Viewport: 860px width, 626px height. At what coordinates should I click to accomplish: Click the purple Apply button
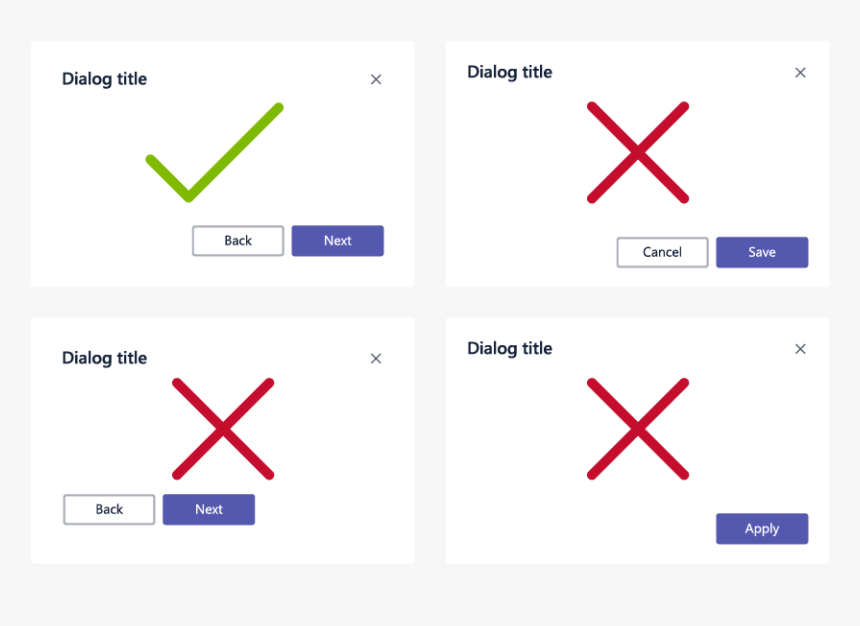(762, 529)
